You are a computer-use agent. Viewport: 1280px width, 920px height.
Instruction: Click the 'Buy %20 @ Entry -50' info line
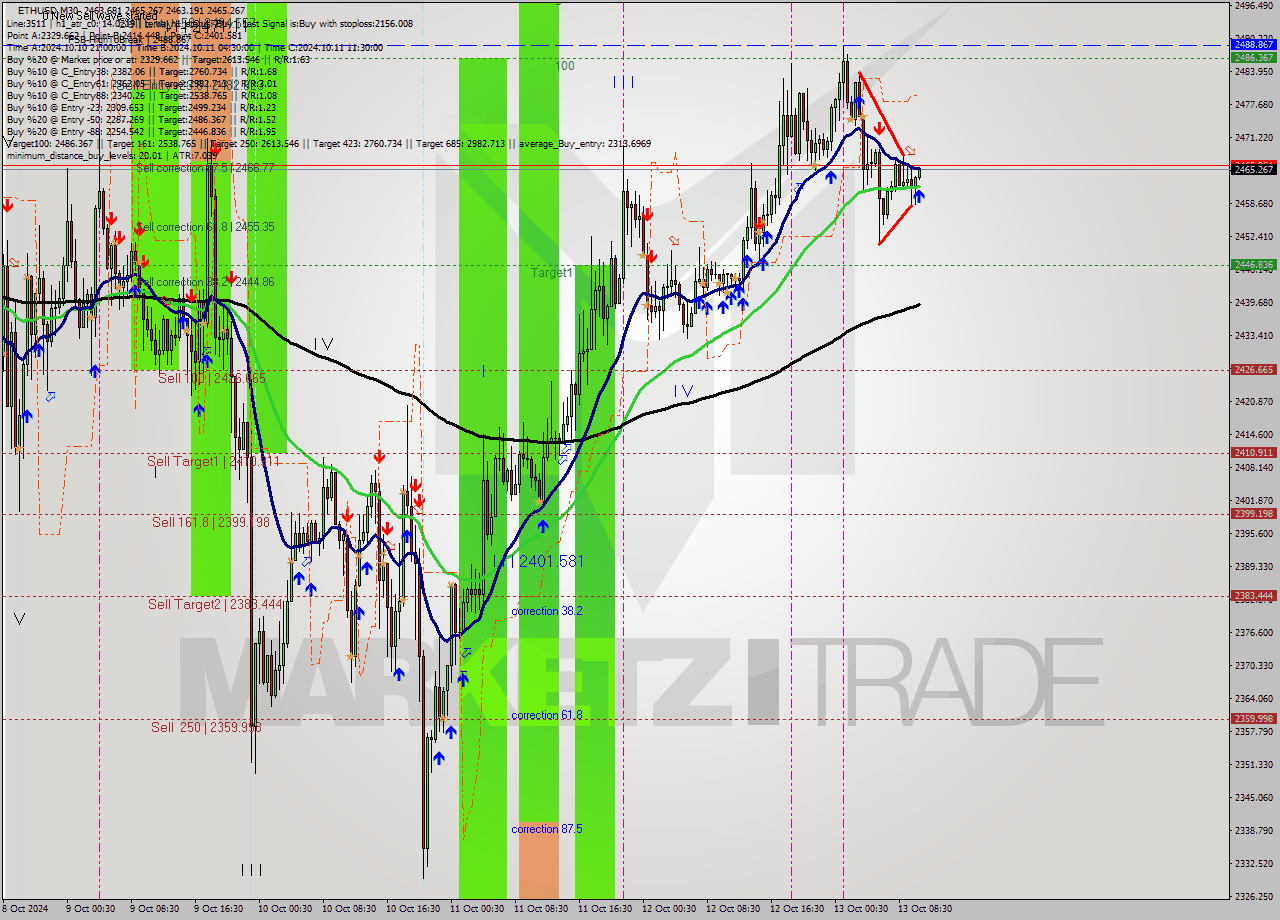(x=141, y=120)
